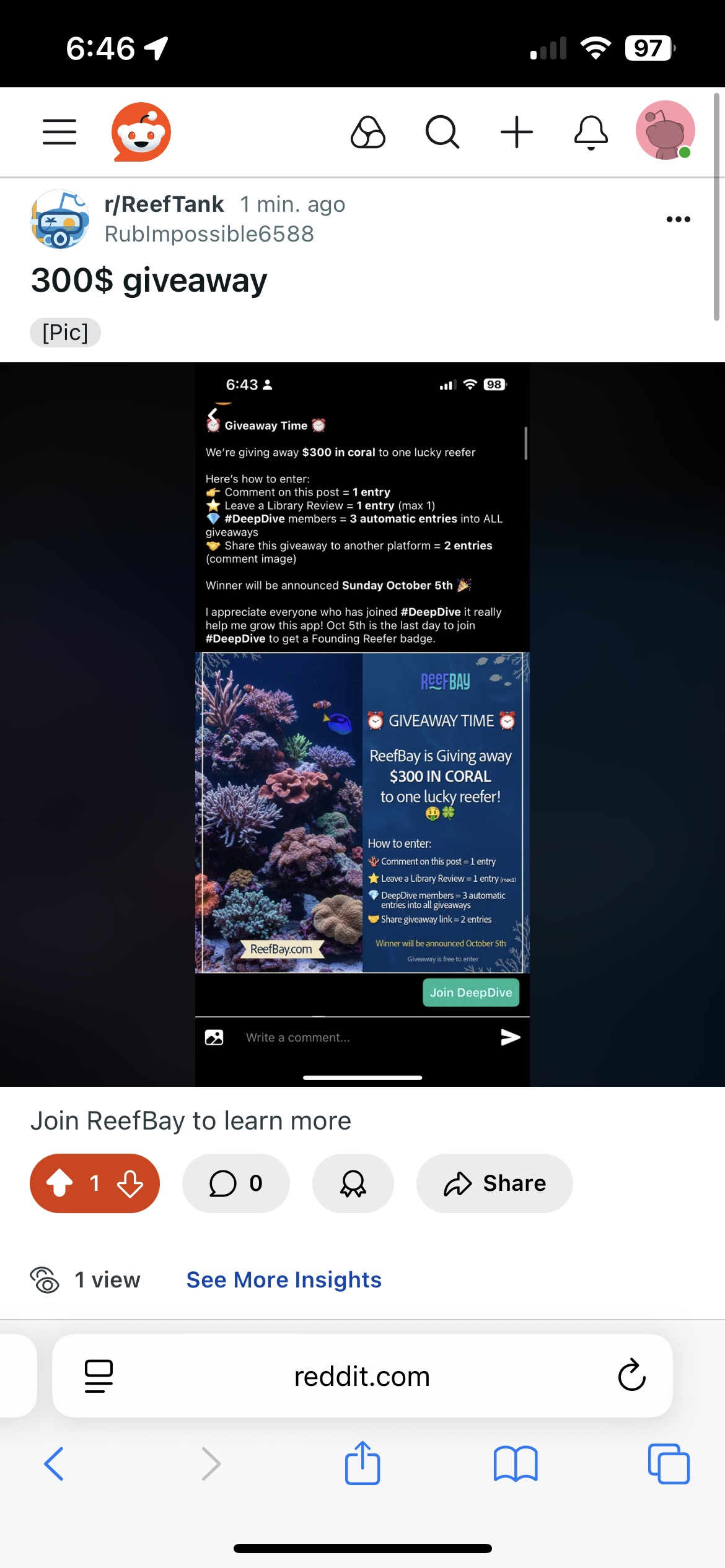The image size is (725, 1568).
Task: Select the [Pic] post flair tag
Action: (65, 333)
